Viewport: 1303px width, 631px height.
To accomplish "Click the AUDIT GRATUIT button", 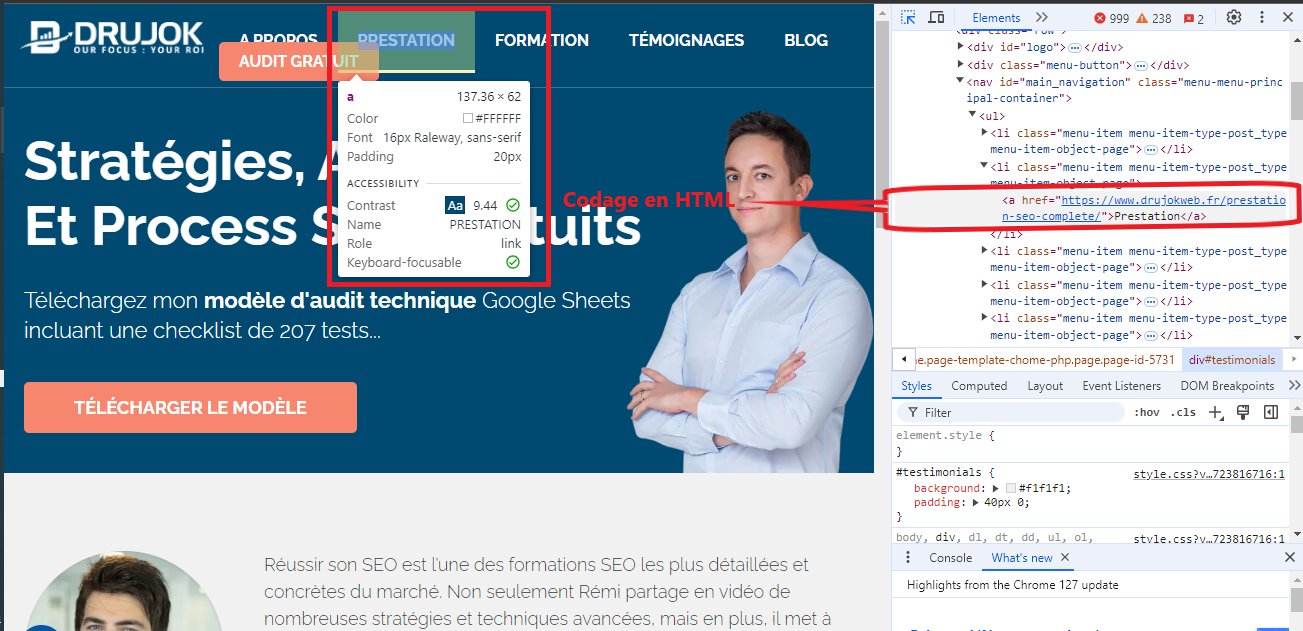I will [x=299, y=61].
